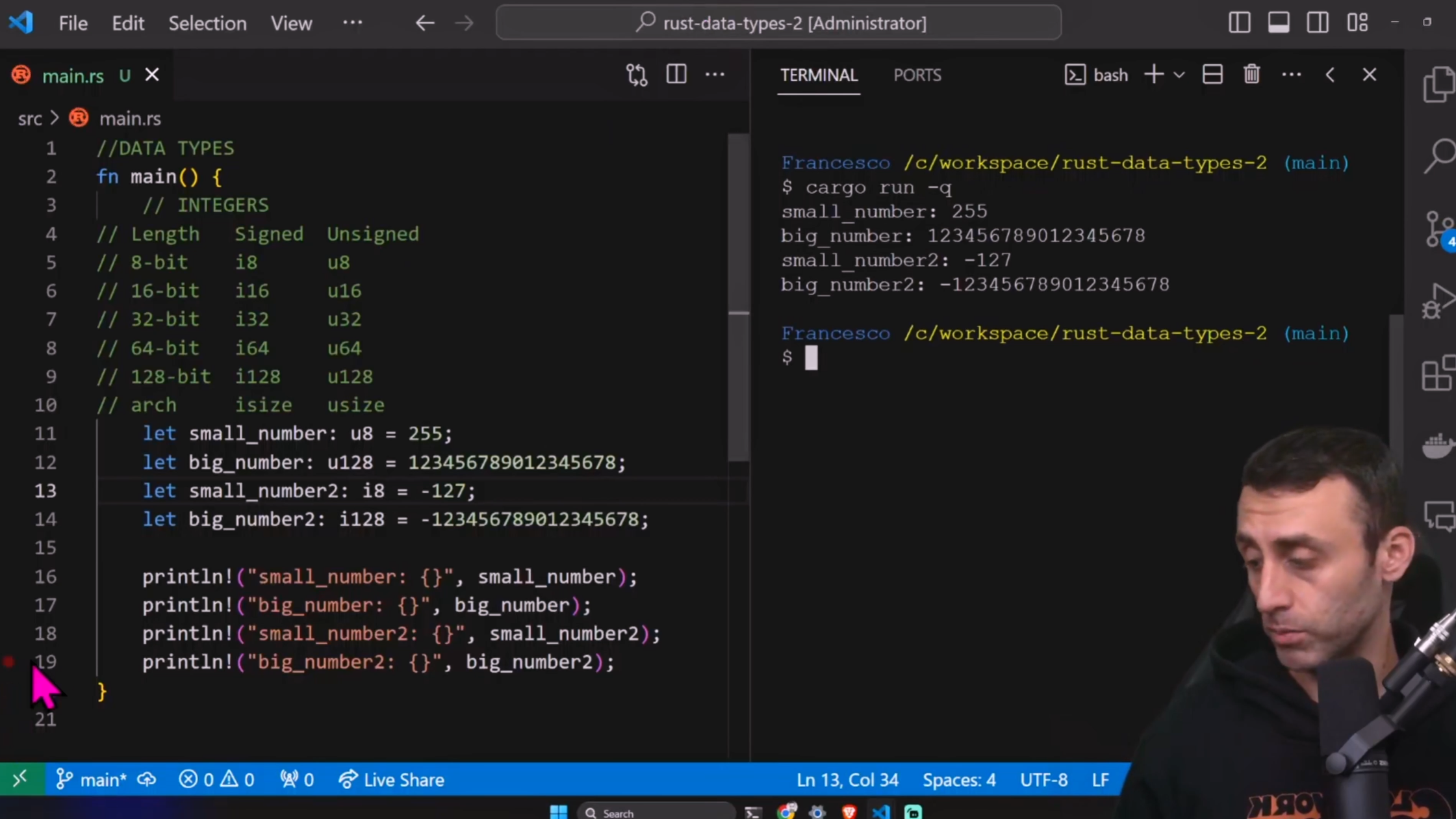Open terminal more actions ellipsis menu
This screenshot has height=819, width=1456.
coord(1291,75)
